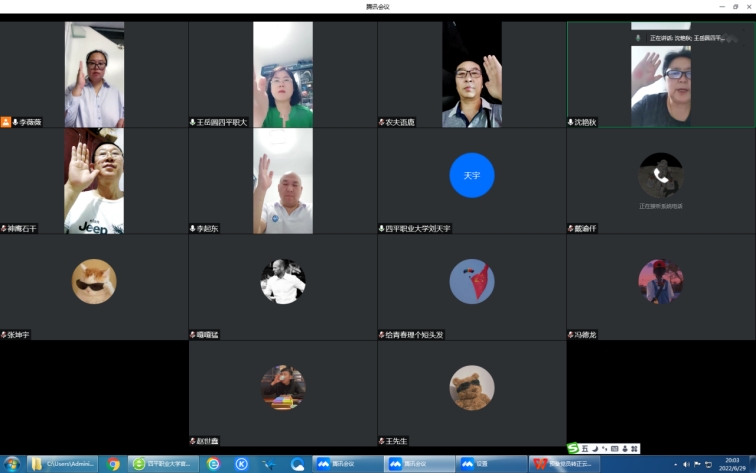Open the taskbar clock showing 20:03
Screen dimensions: 756x473
[x=732, y=464]
